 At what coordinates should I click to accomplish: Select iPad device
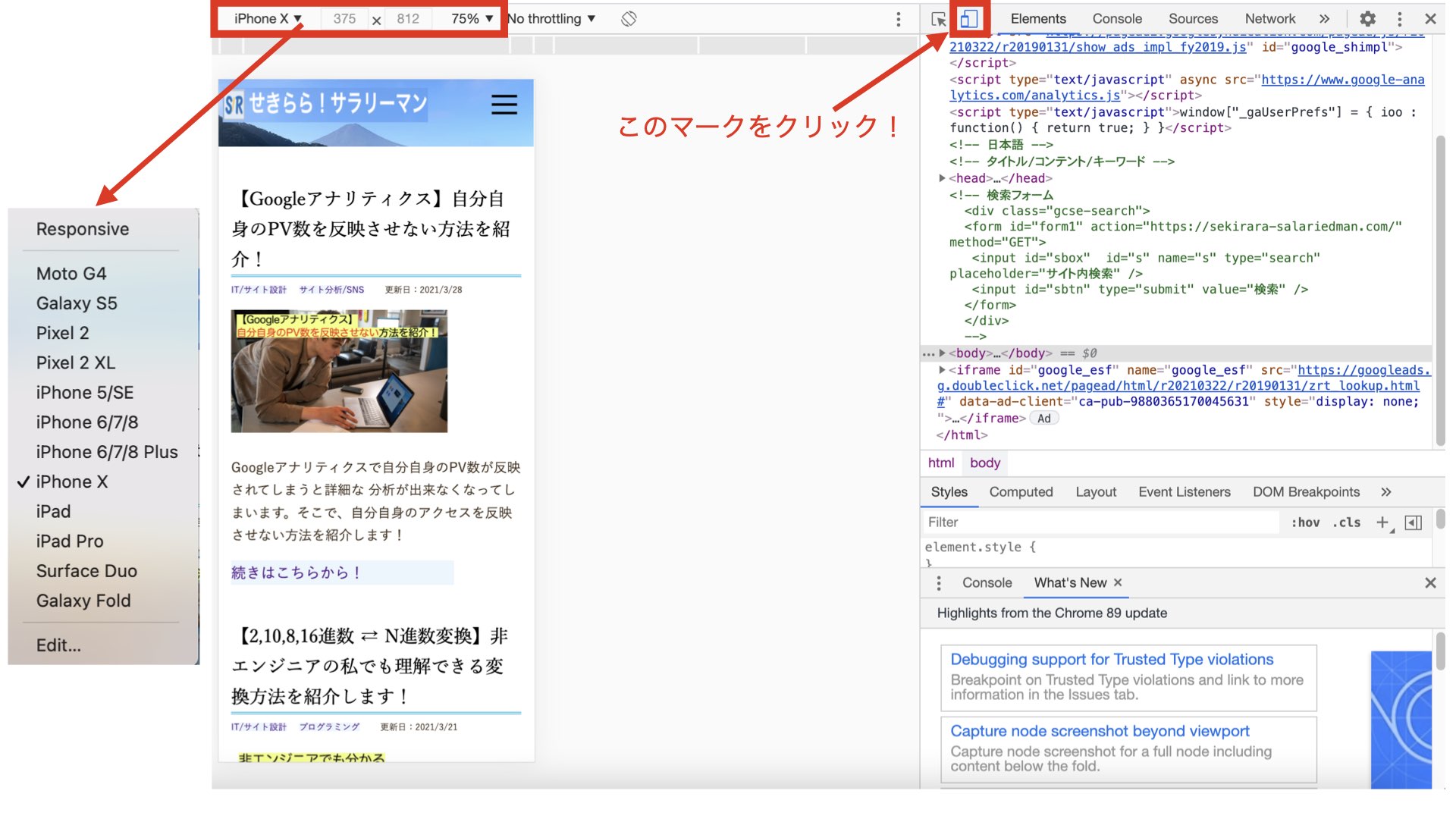coord(53,512)
